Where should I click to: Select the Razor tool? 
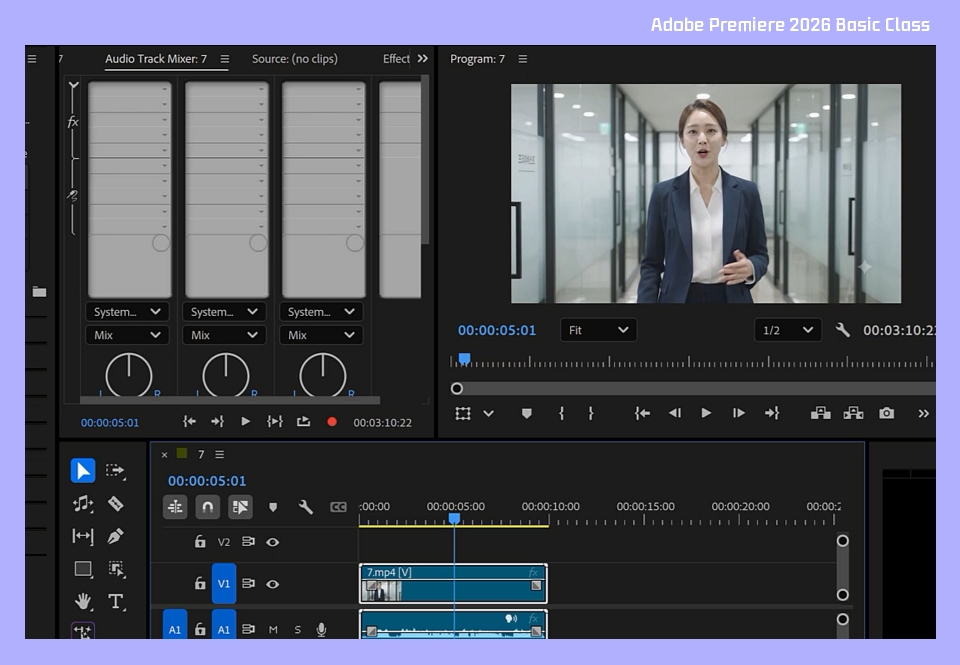116,503
